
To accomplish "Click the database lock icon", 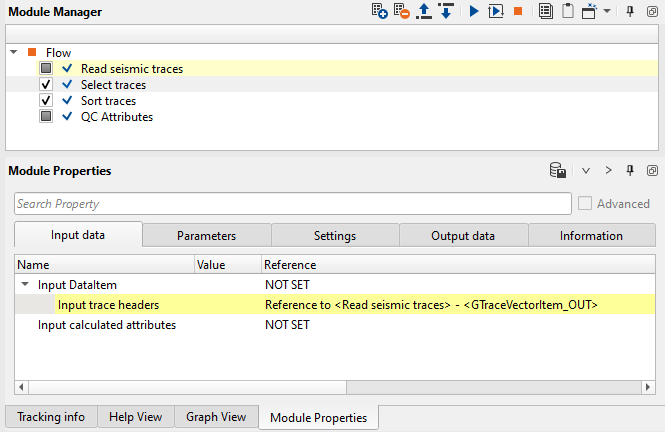I will click(558, 171).
